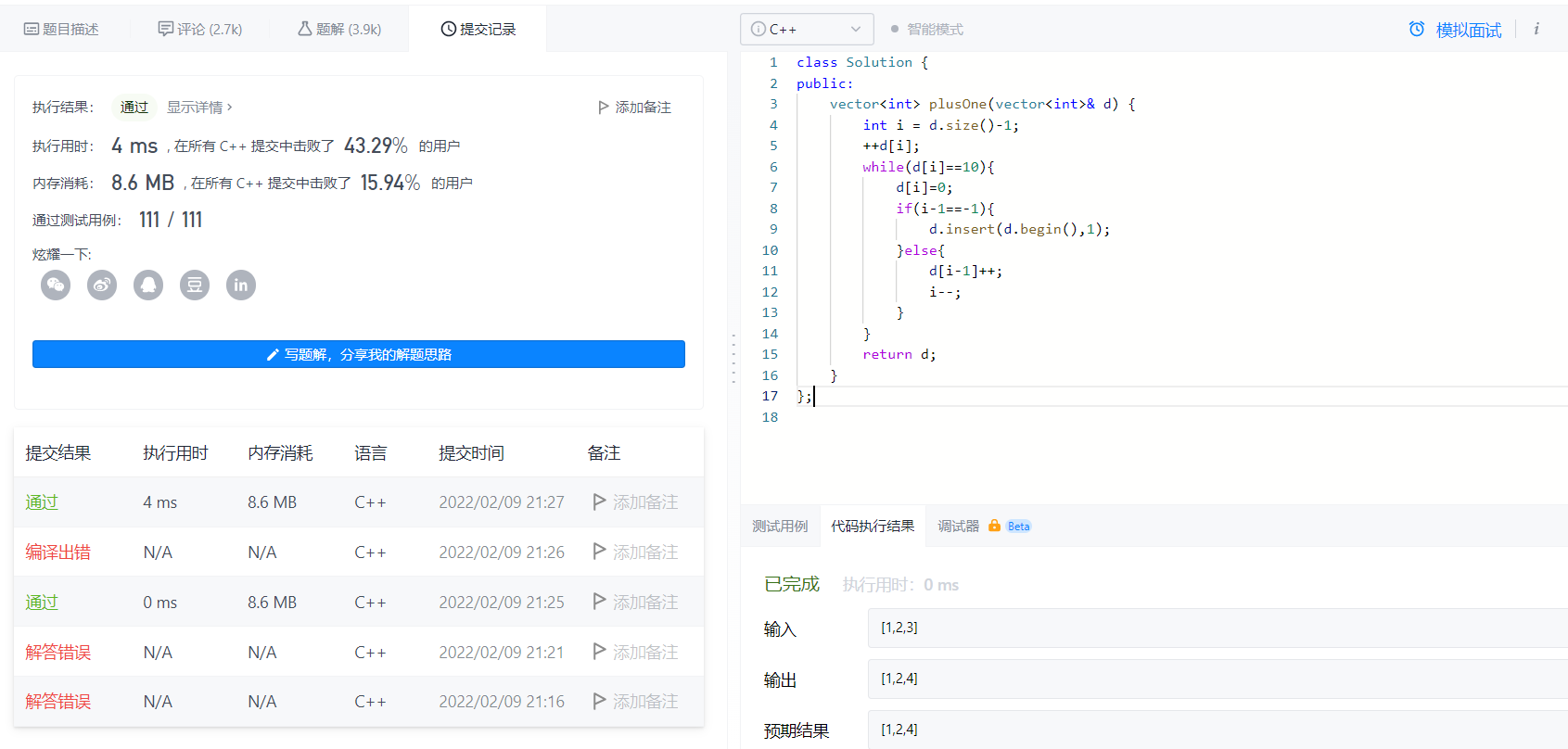Screen dimensions: 1568x749
Task: Open the 解答错误 submission from 21:16
Action: pos(57,702)
